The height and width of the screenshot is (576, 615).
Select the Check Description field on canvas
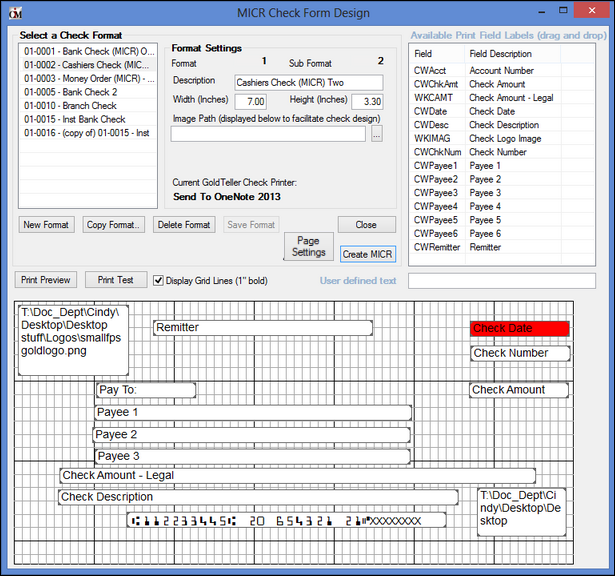(258, 497)
